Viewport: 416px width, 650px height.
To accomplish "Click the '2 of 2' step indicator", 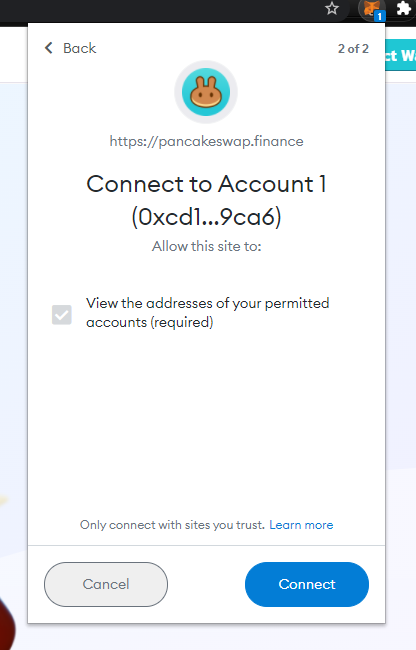I will click(353, 49).
